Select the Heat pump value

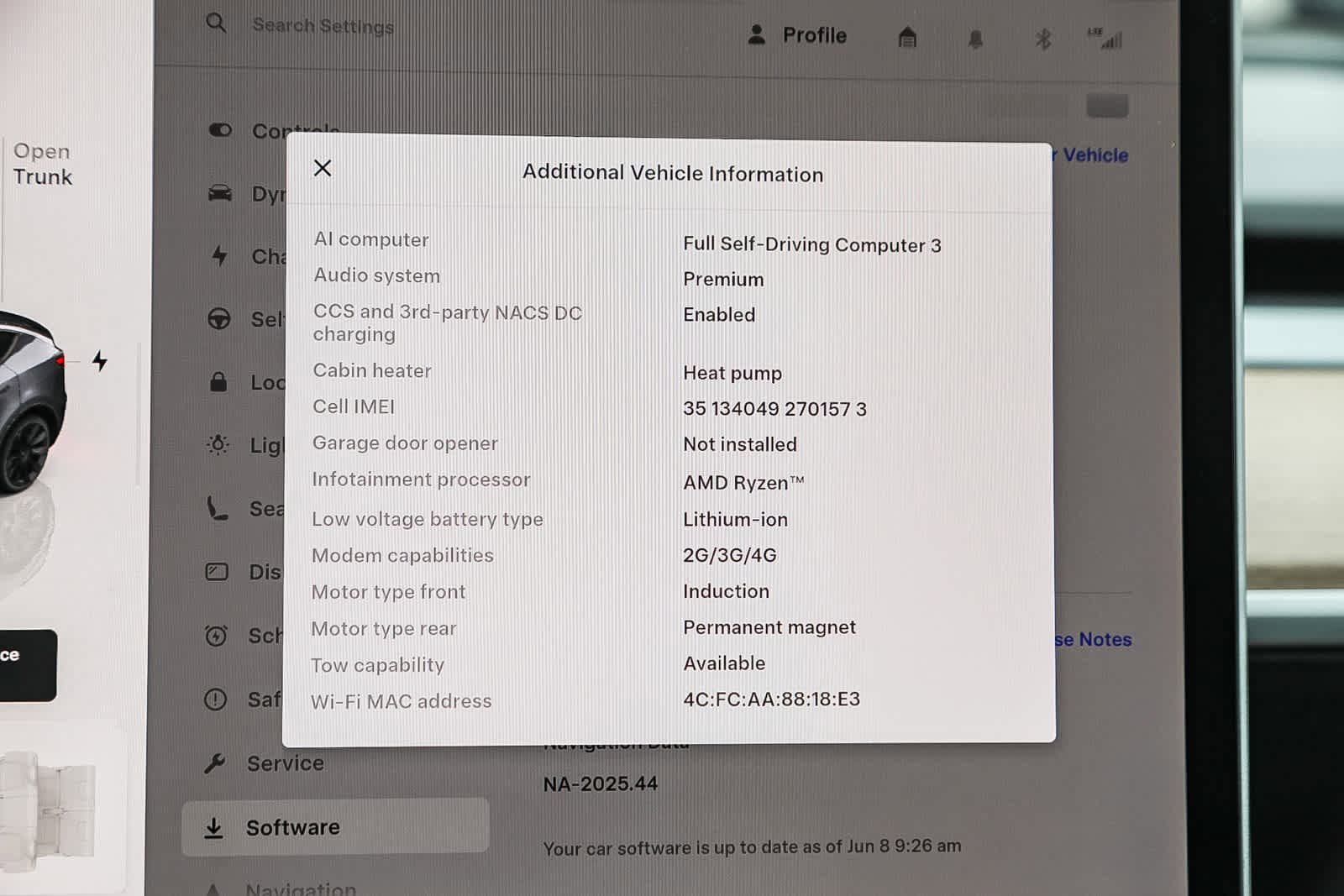coord(732,373)
